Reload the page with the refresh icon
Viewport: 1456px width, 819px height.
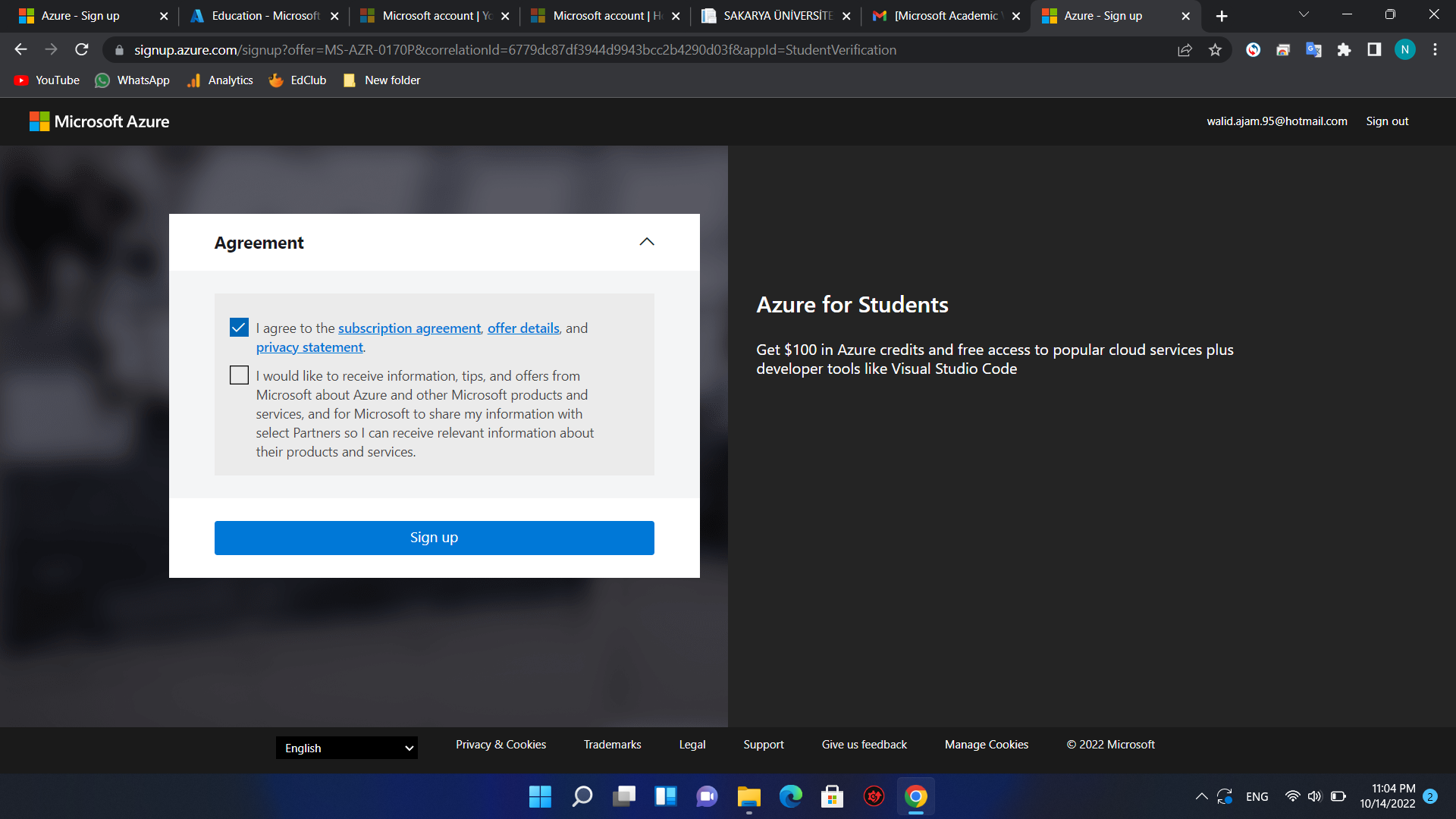(82, 50)
